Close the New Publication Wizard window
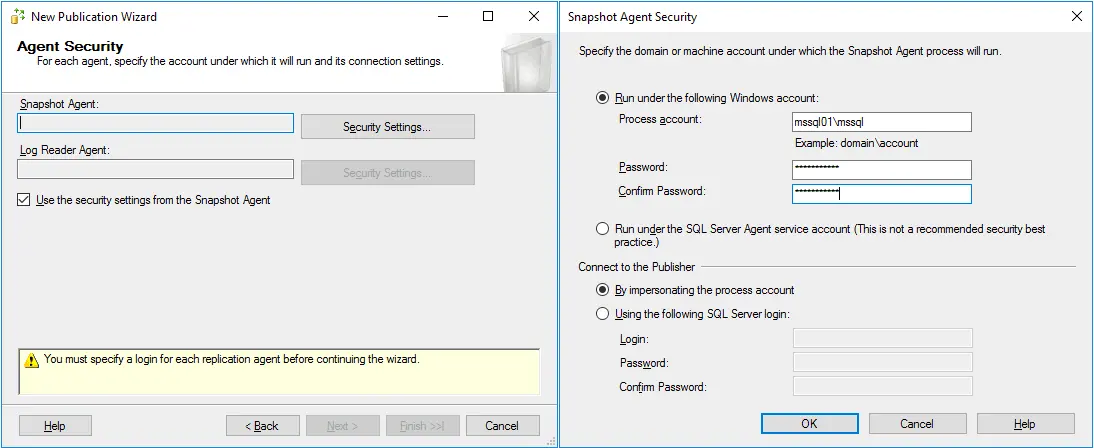Image resolution: width=1094 pixels, height=448 pixels. [x=534, y=16]
